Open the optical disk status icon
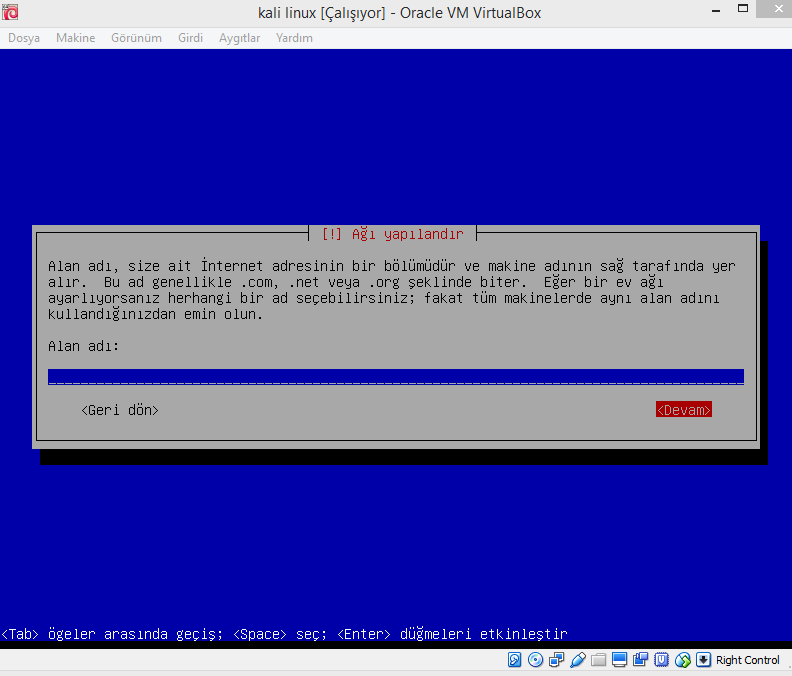792x676 pixels. coord(535,660)
